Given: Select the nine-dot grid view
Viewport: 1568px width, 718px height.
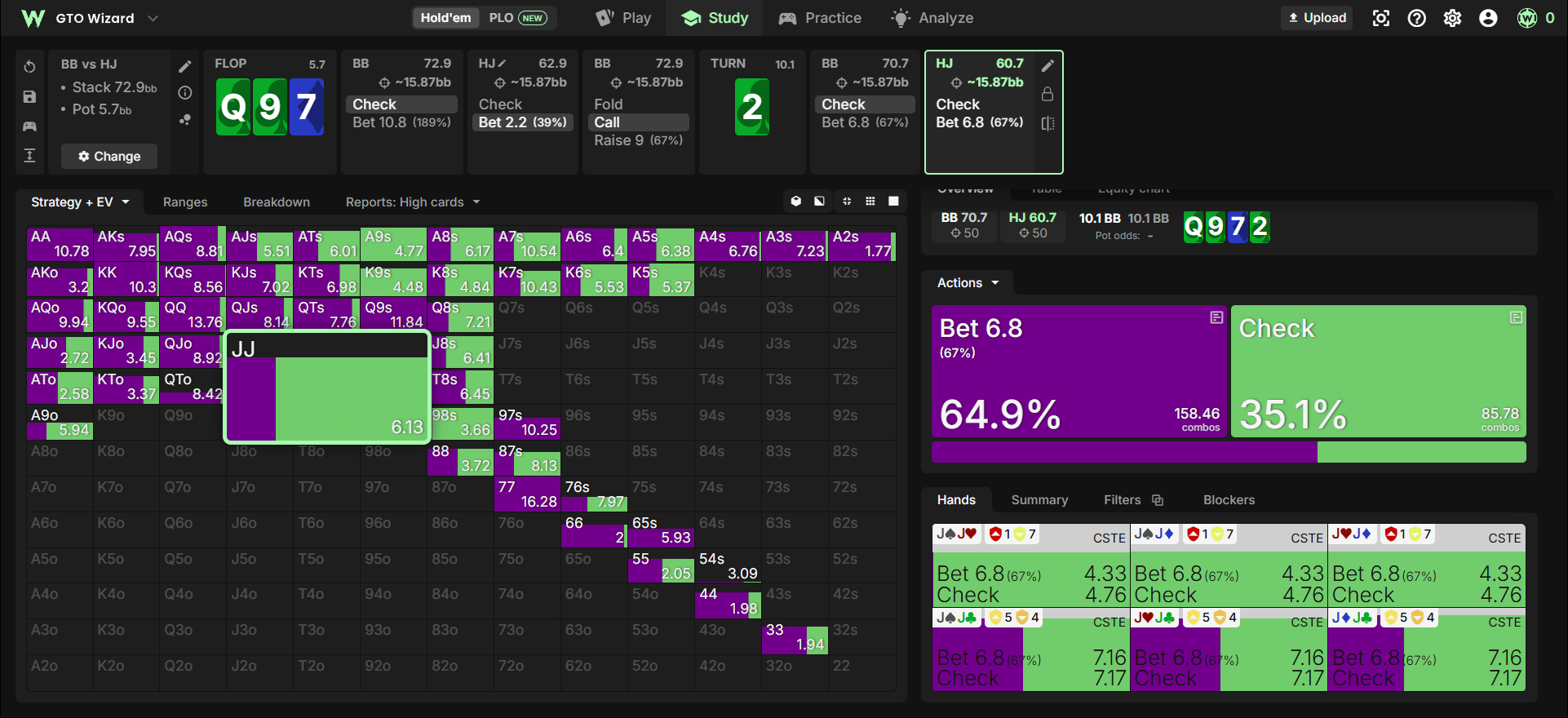Looking at the screenshot, I should click(870, 201).
